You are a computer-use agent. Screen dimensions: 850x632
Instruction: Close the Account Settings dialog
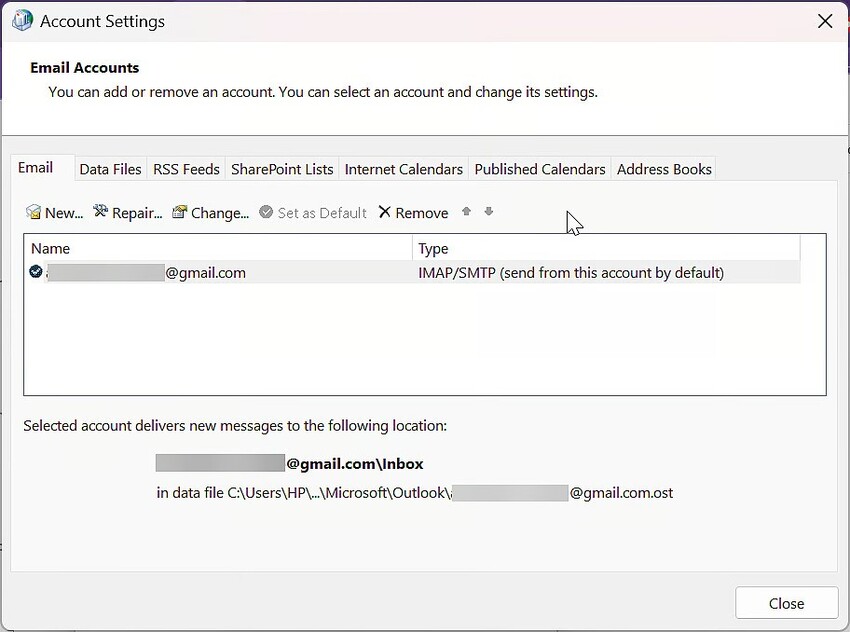click(x=786, y=603)
